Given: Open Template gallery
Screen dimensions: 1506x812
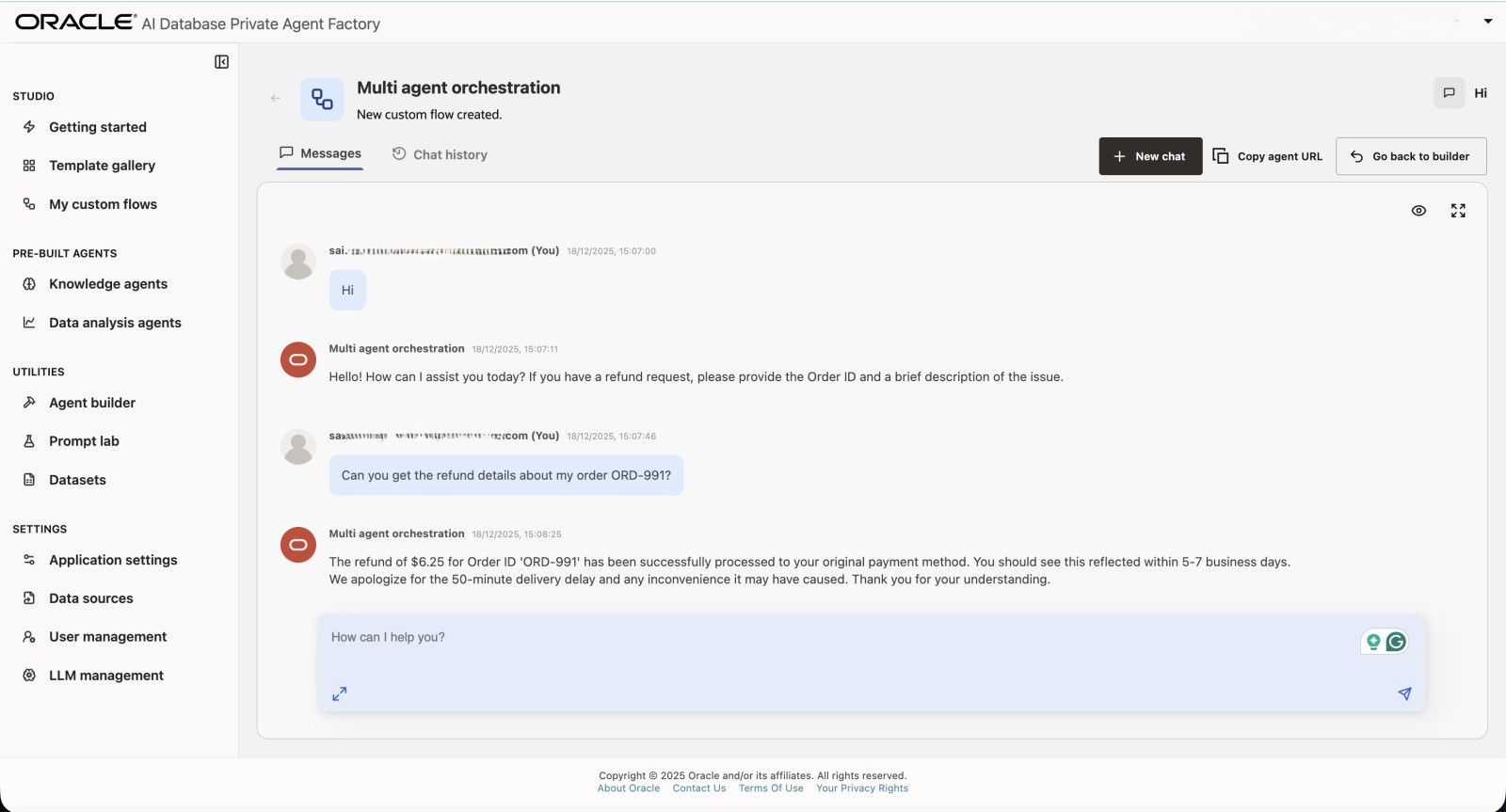Looking at the screenshot, I should pyautogui.click(x=103, y=166).
